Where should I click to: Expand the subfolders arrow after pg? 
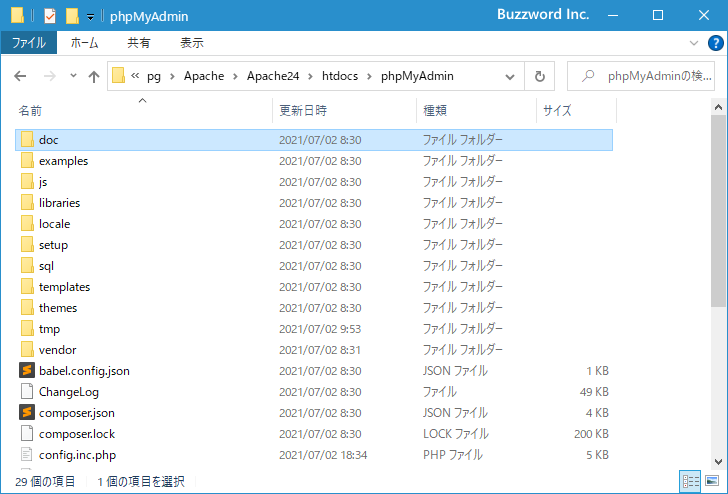[172, 76]
